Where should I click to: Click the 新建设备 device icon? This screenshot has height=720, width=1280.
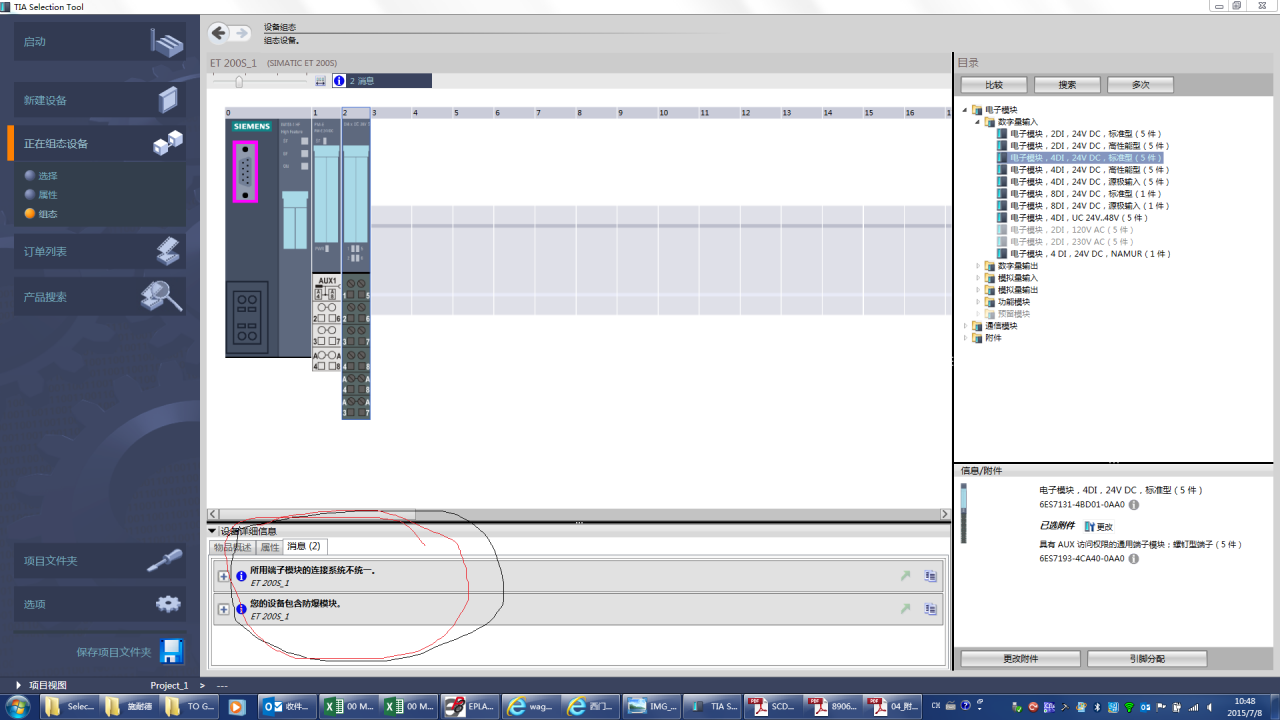(x=168, y=100)
